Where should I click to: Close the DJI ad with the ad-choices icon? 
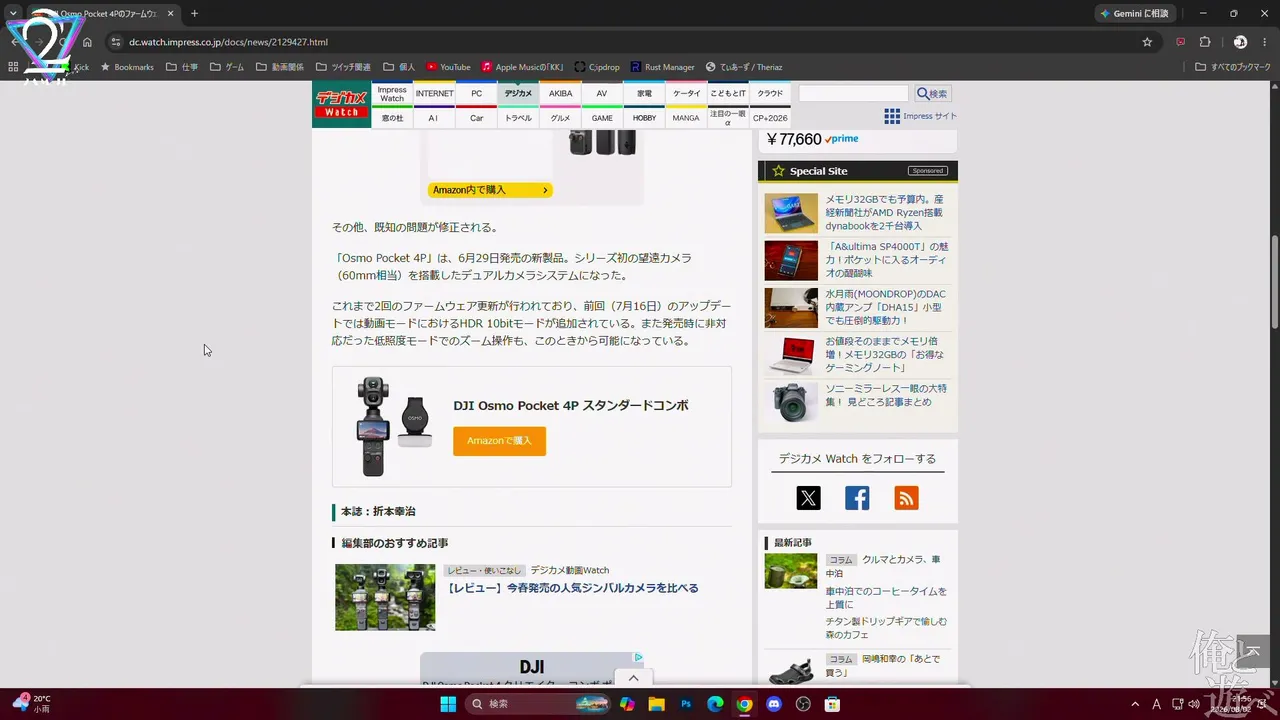(638, 657)
